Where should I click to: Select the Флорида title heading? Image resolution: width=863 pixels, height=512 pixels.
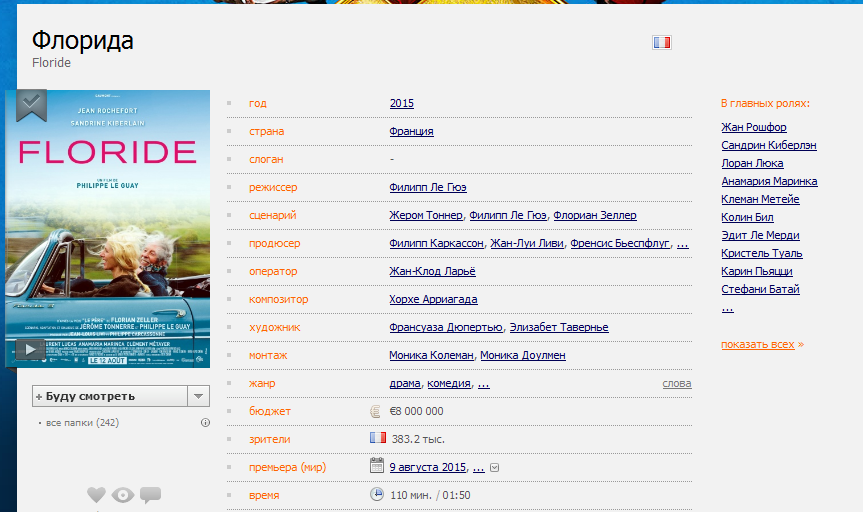pos(83,41)
